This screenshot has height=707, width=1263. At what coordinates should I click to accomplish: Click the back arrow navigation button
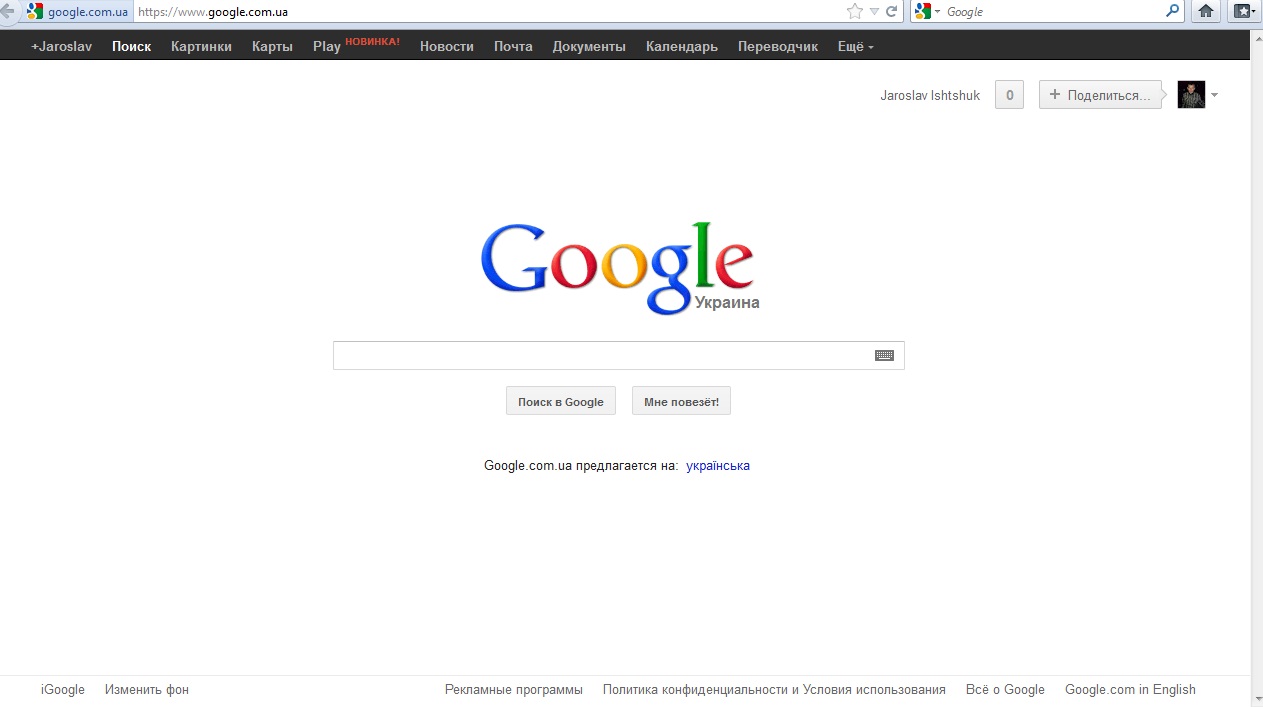[6, 11]
